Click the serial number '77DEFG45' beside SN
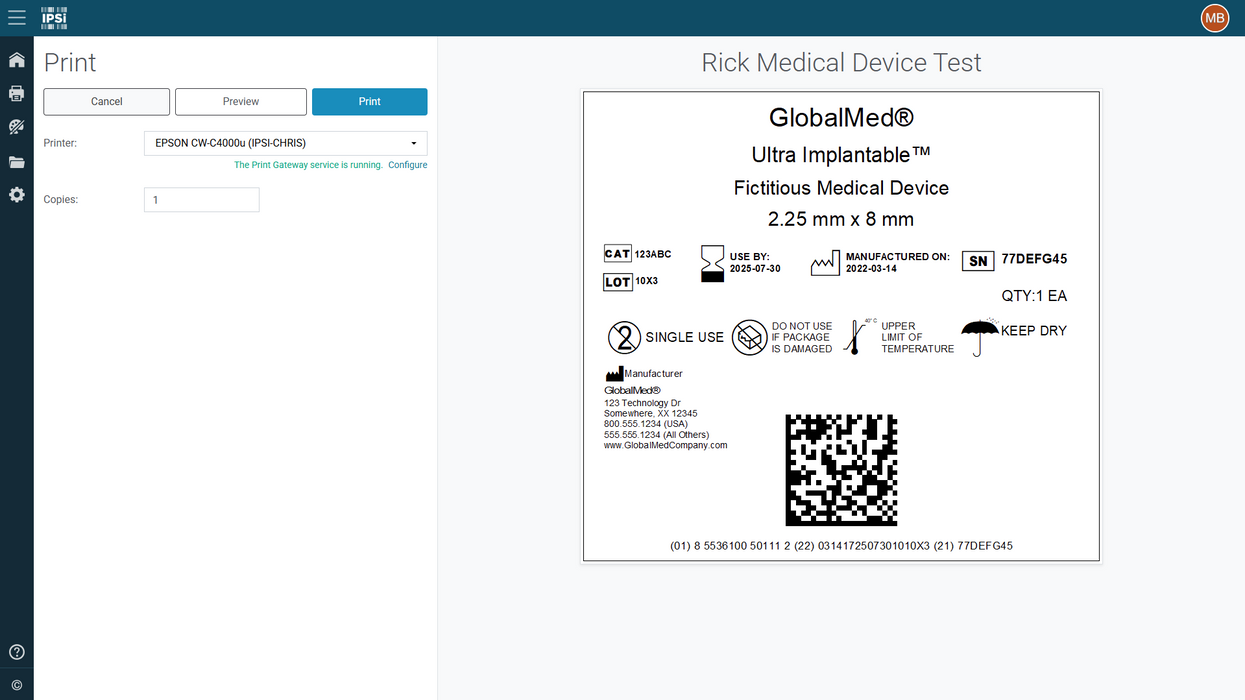Image resolution: width=1245 pixels, height=700 pixels. point(1034,259)
